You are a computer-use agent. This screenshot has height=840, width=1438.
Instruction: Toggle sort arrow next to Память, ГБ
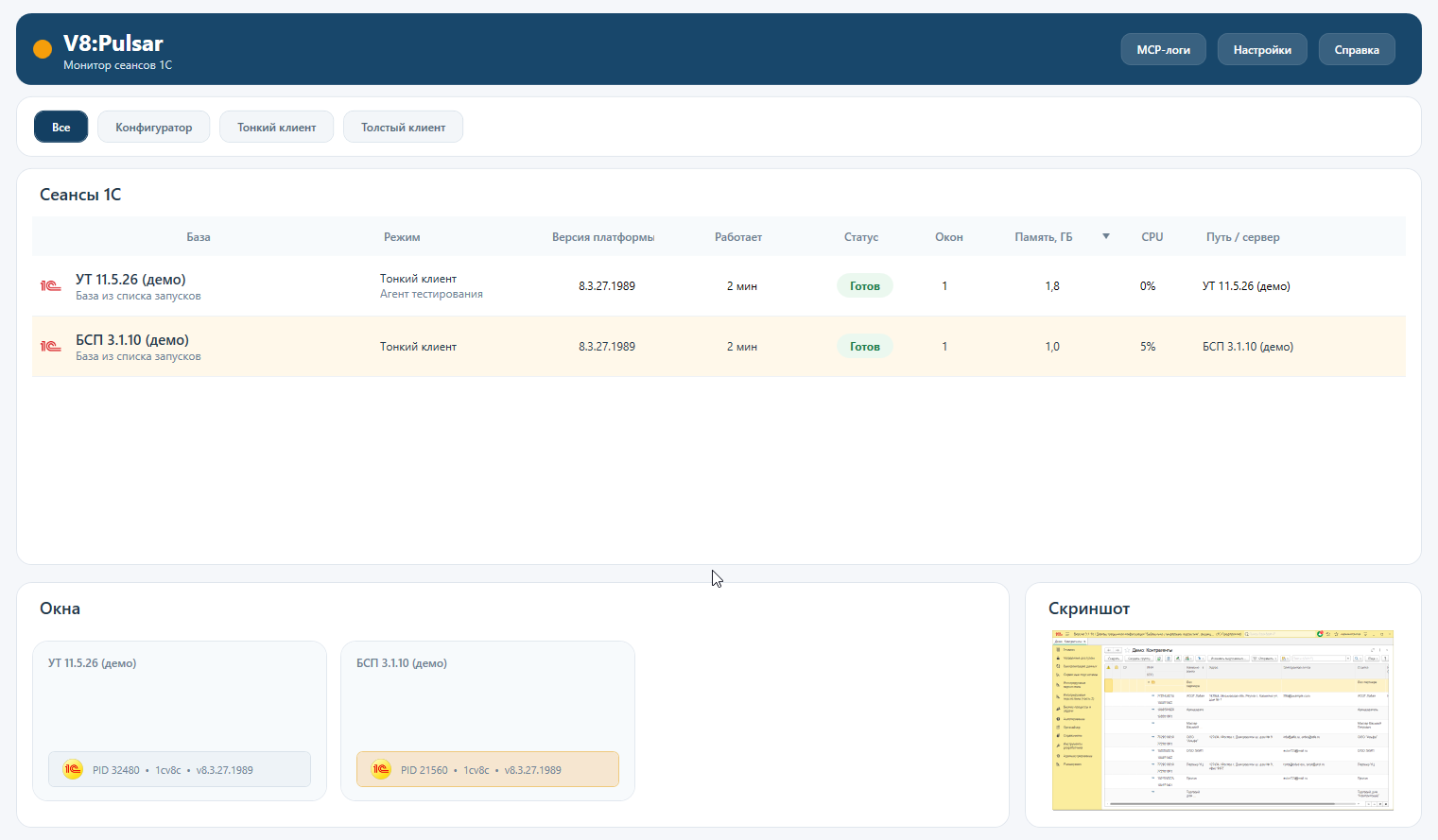[1106, 236]
